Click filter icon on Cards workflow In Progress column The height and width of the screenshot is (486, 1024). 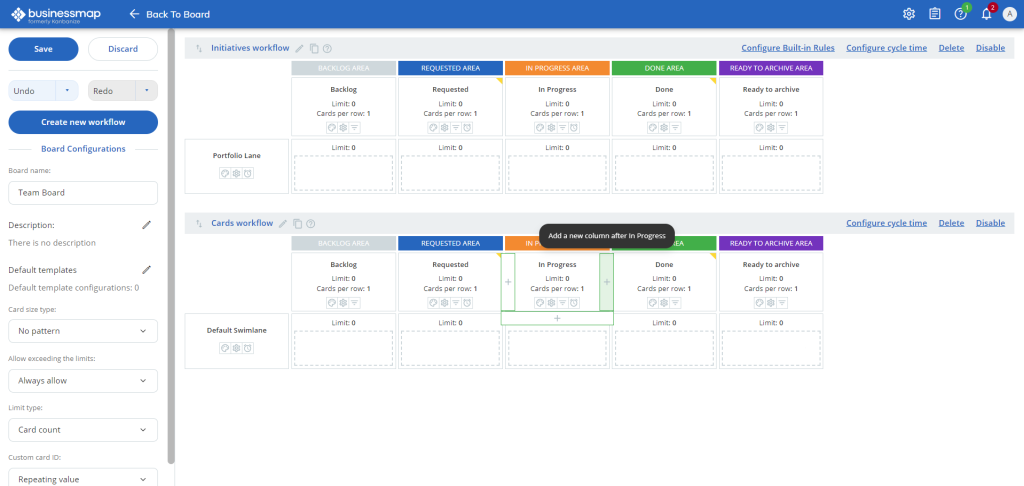(x=562, y=303)
